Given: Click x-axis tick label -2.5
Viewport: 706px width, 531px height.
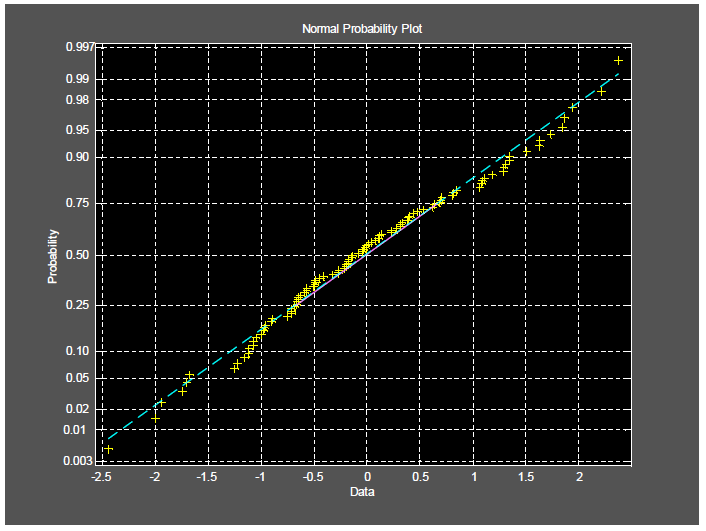Looking at the screenshot, I should coord(101,477).
